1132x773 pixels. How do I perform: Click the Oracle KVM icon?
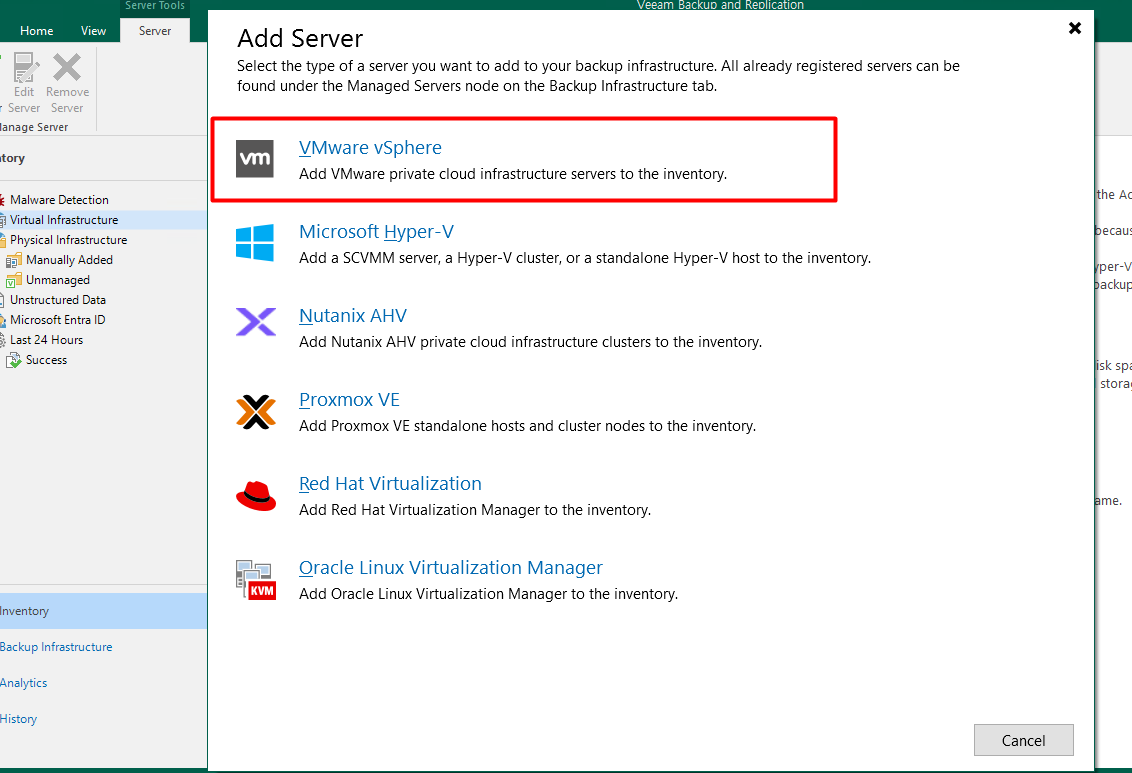point(256,580)
